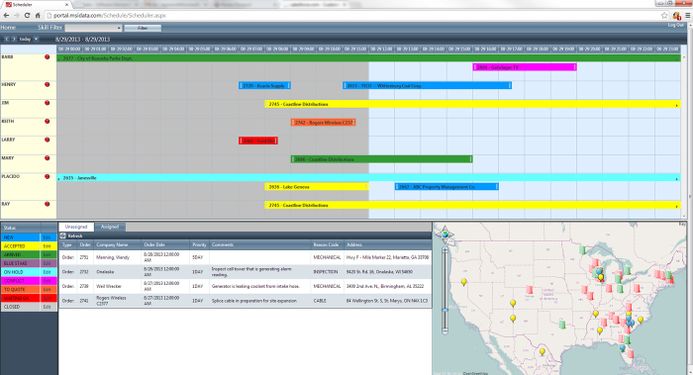Image resolution: width=693 pixels, height=375 pixels.
Task: Open the Chrome menu icon
Action: click(688, 15)
